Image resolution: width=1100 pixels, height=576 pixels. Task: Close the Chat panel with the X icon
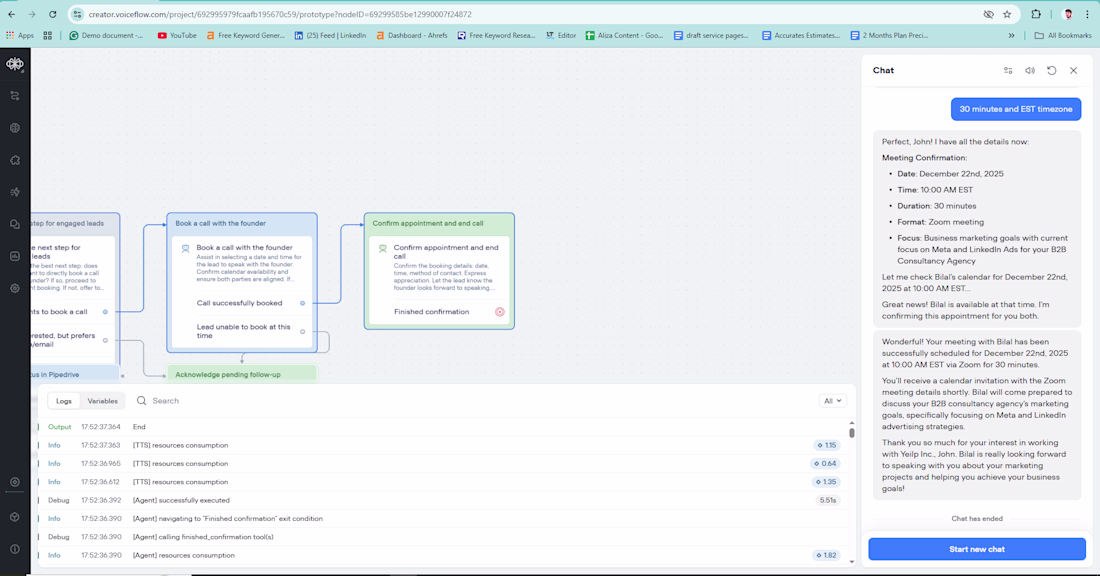1073,70
